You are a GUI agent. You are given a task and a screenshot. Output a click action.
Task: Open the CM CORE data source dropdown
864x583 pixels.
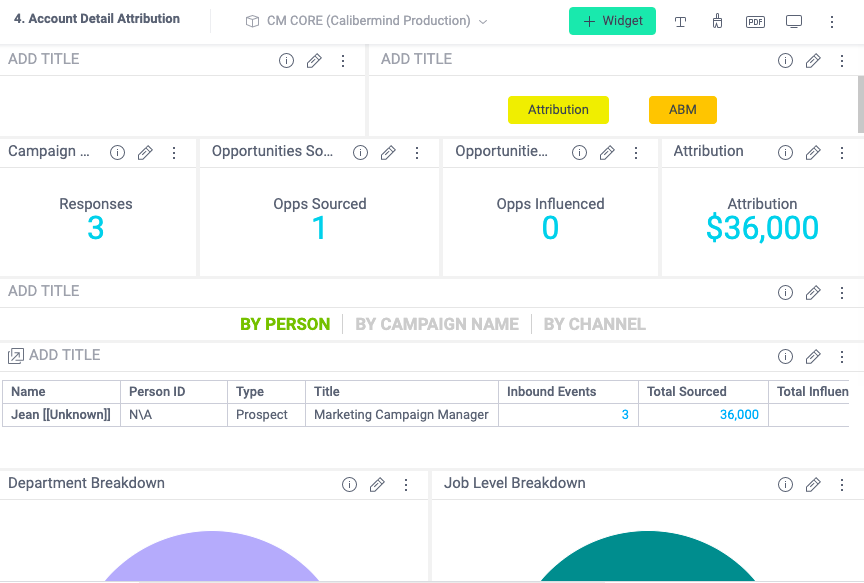coord(366,21)
